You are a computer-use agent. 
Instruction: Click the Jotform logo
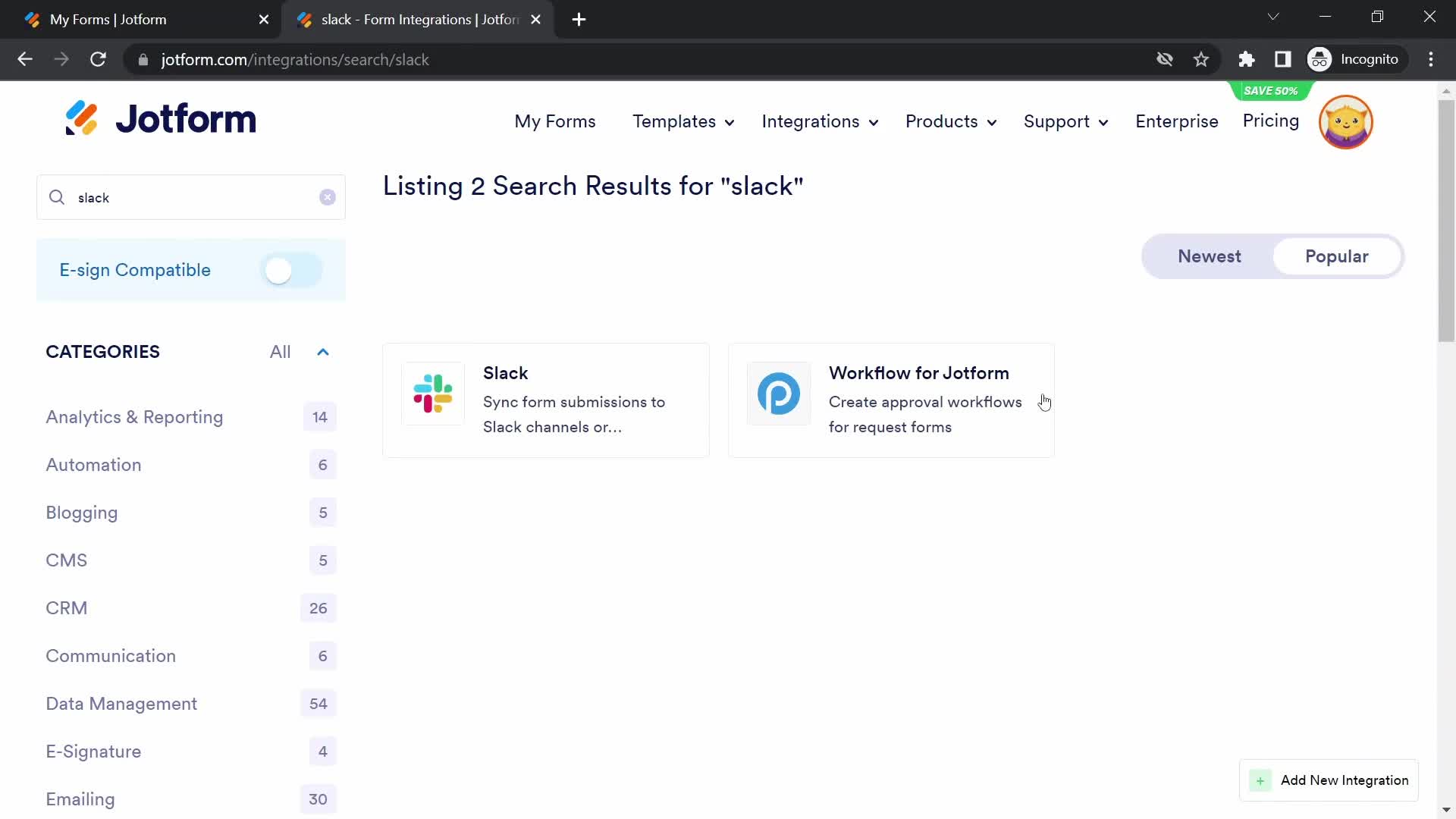point(161,119)
